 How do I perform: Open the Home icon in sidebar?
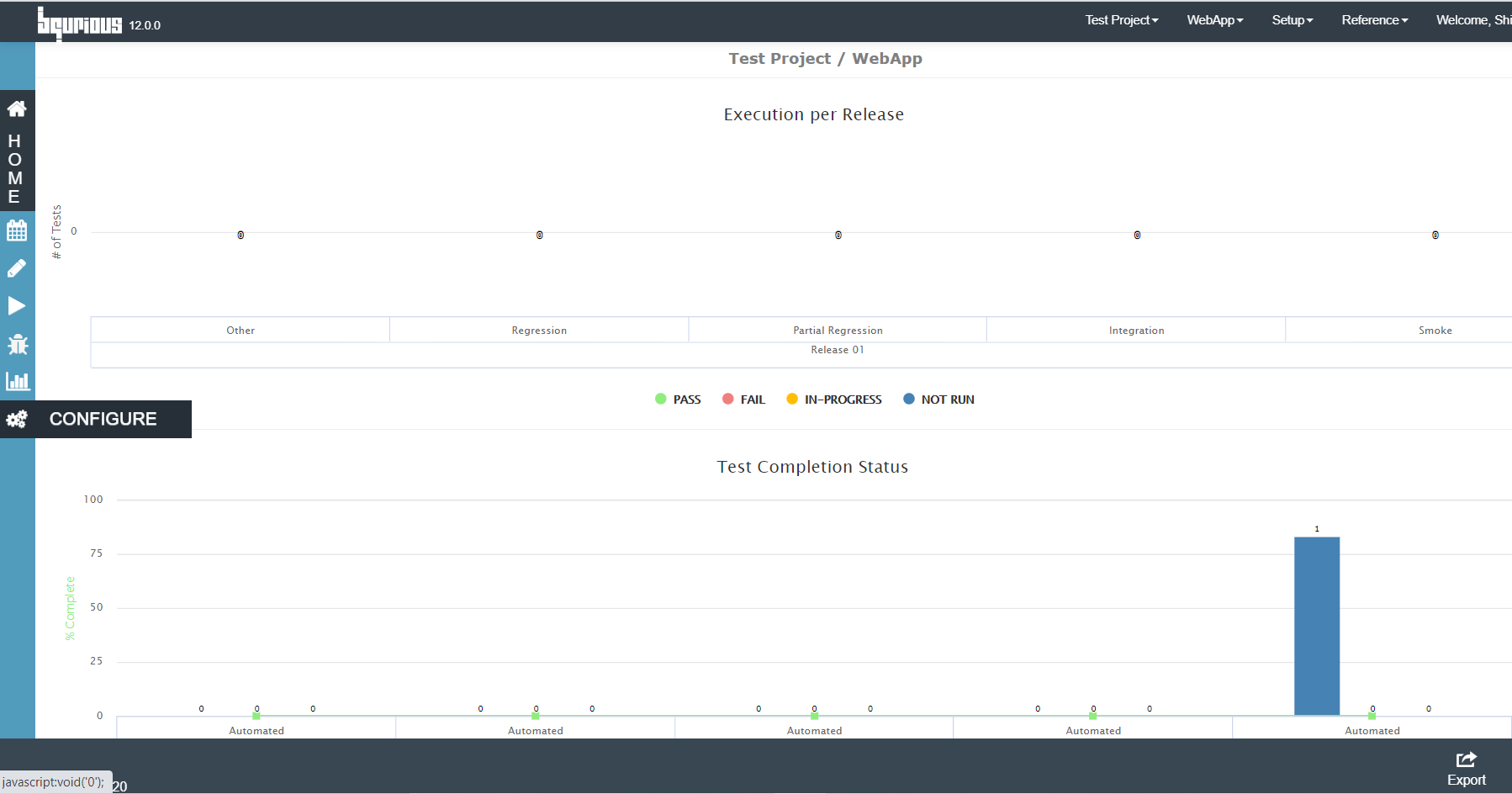pyautogui.click(x=17, y=109)
